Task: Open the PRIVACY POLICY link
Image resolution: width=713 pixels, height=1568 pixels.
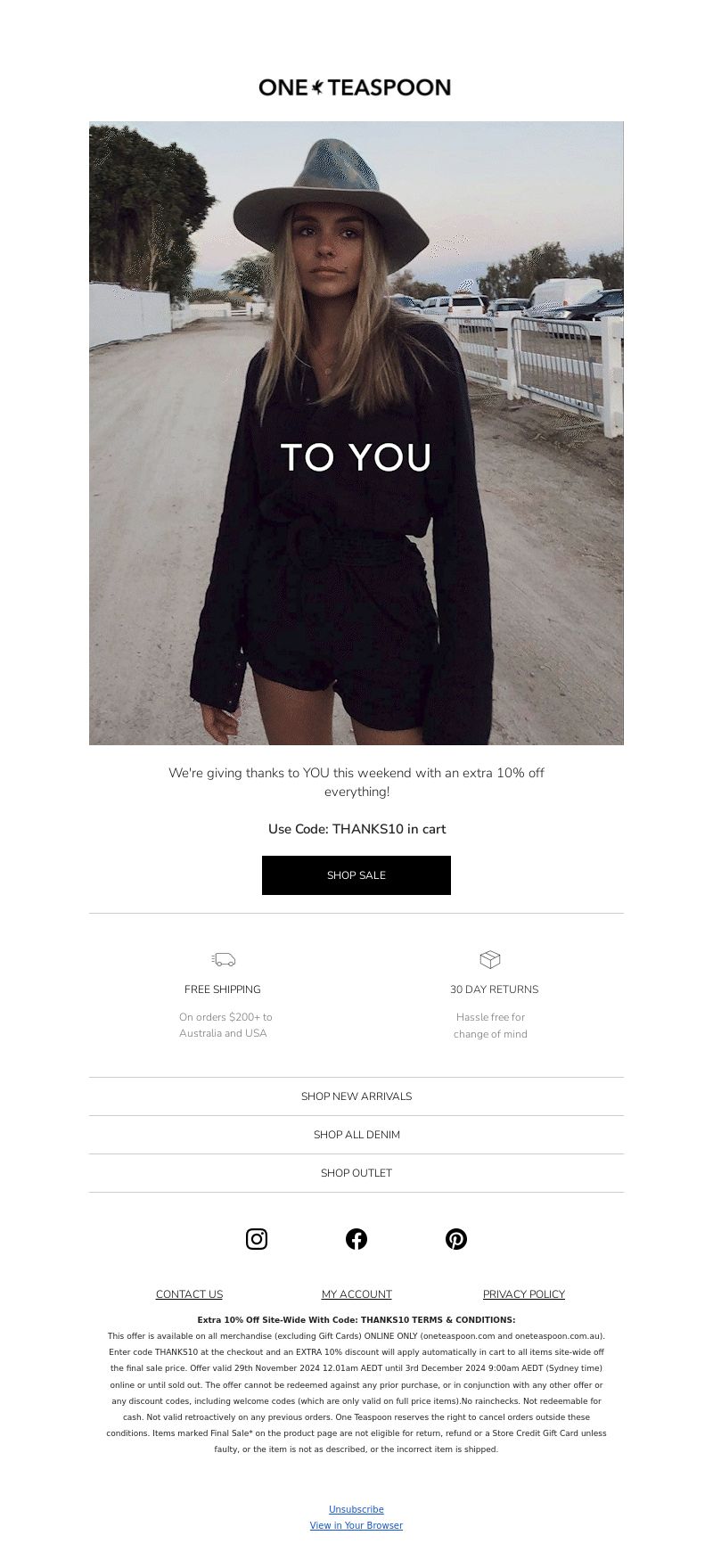Action: point(524,1294)
